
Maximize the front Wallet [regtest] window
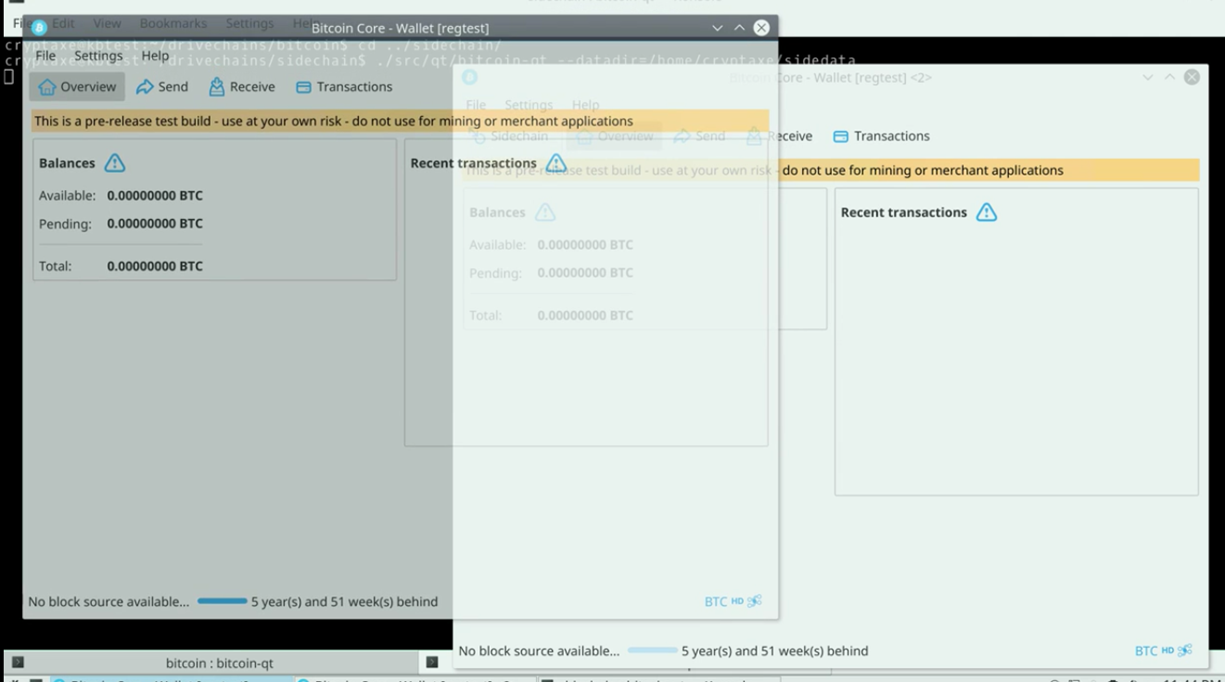739,28
